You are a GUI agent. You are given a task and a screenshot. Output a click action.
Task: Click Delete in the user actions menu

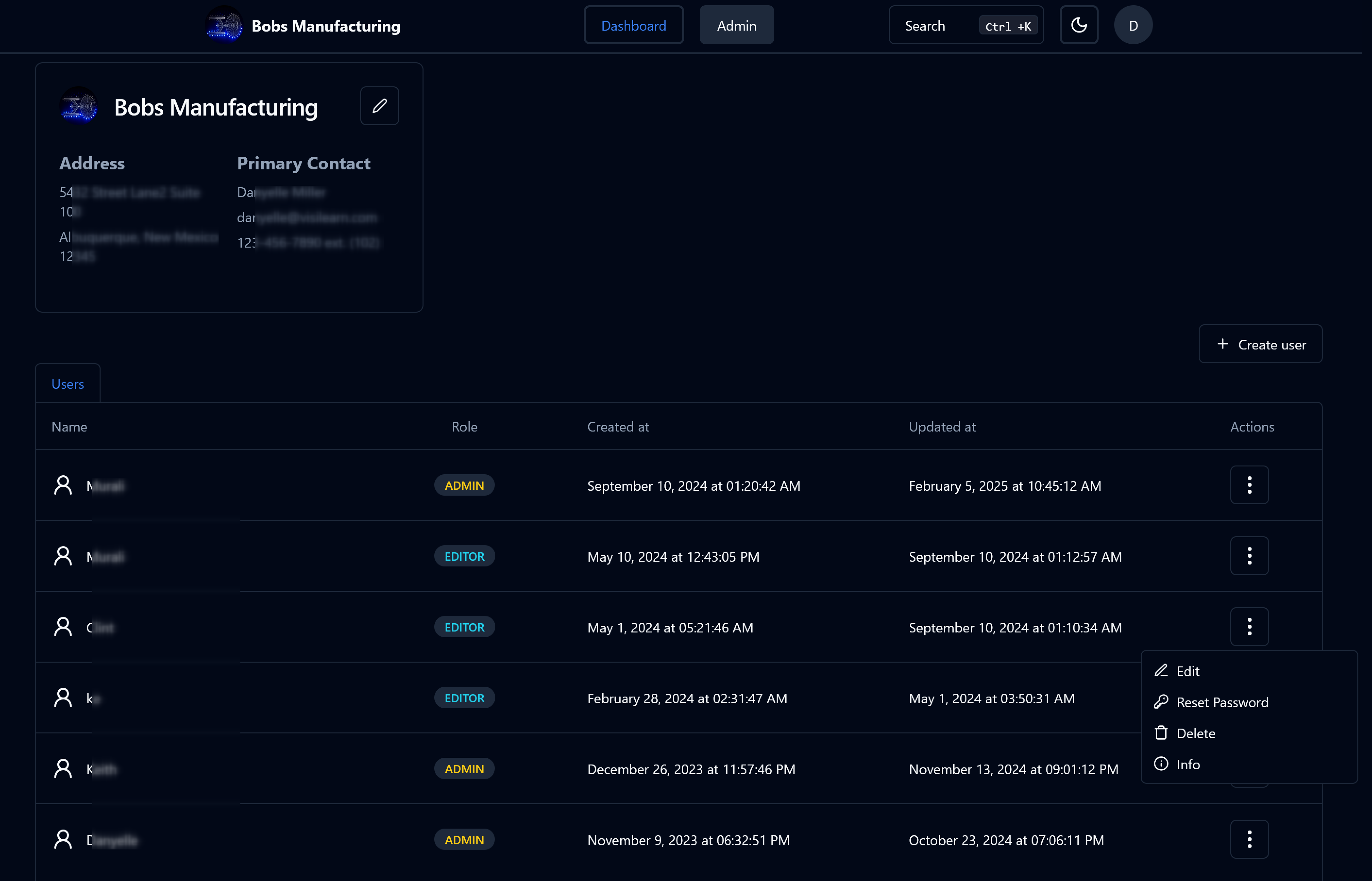(x=1195, y=733)
